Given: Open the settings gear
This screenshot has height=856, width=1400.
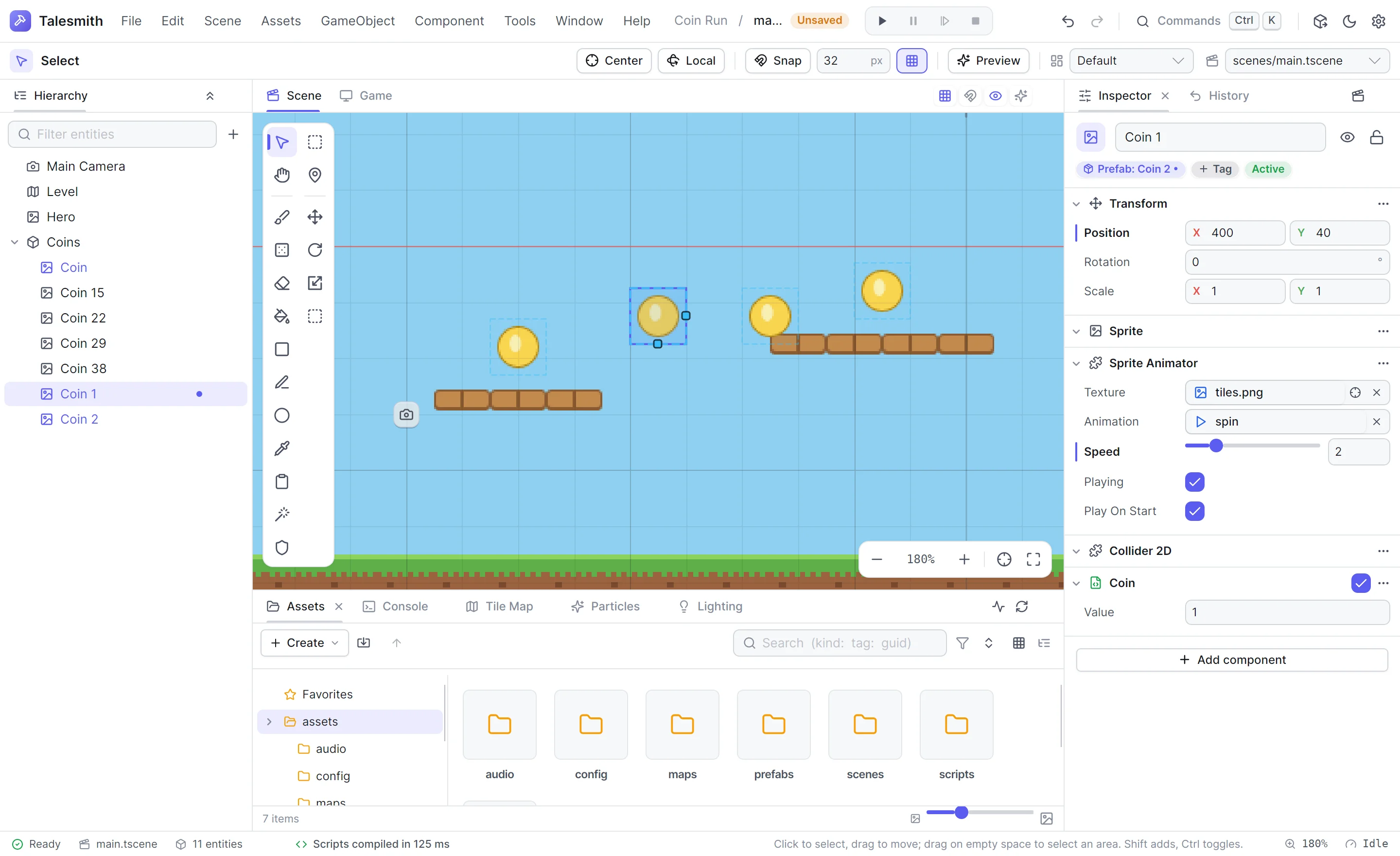Looking at the screenshot, I should coord(1379,21).
